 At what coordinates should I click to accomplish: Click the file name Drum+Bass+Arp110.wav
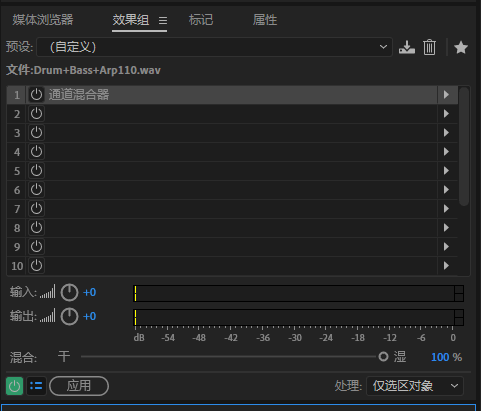(97, 70)
